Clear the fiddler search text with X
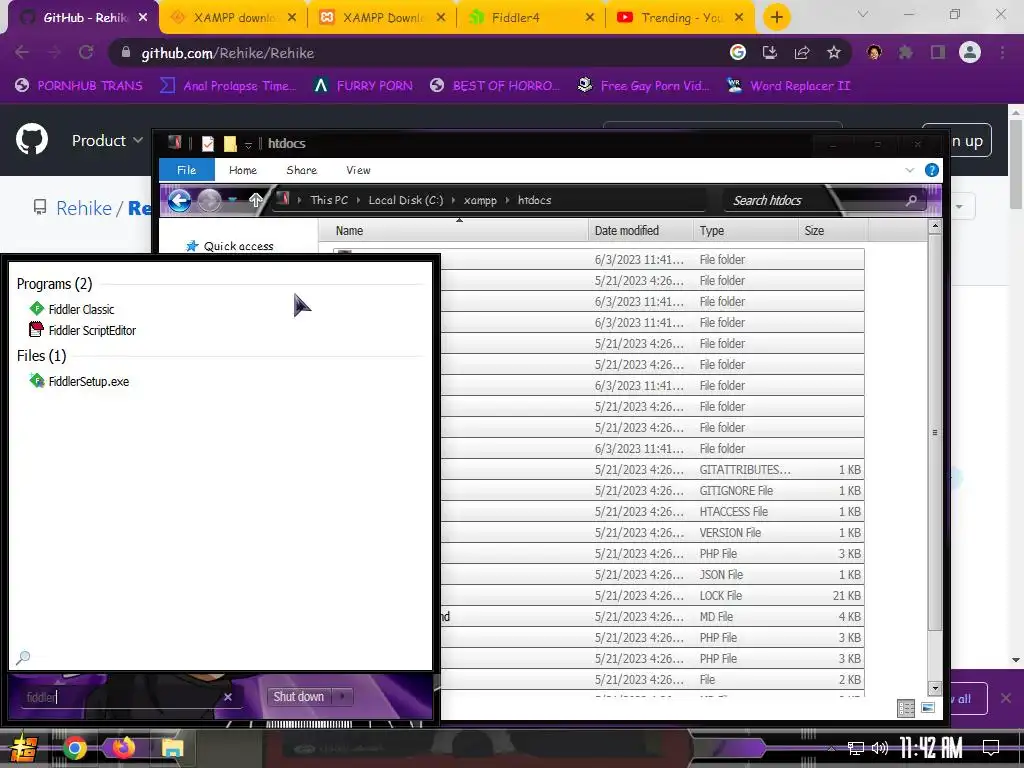Screen dimensions: 1024x768 point(228,697)
